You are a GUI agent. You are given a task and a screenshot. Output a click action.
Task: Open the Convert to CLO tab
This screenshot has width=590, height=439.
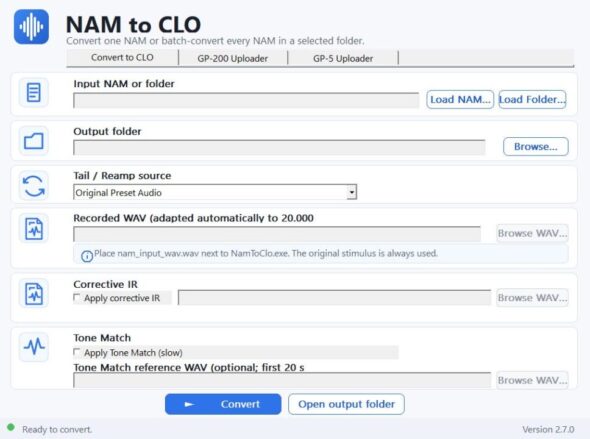[x=122, y=58]
